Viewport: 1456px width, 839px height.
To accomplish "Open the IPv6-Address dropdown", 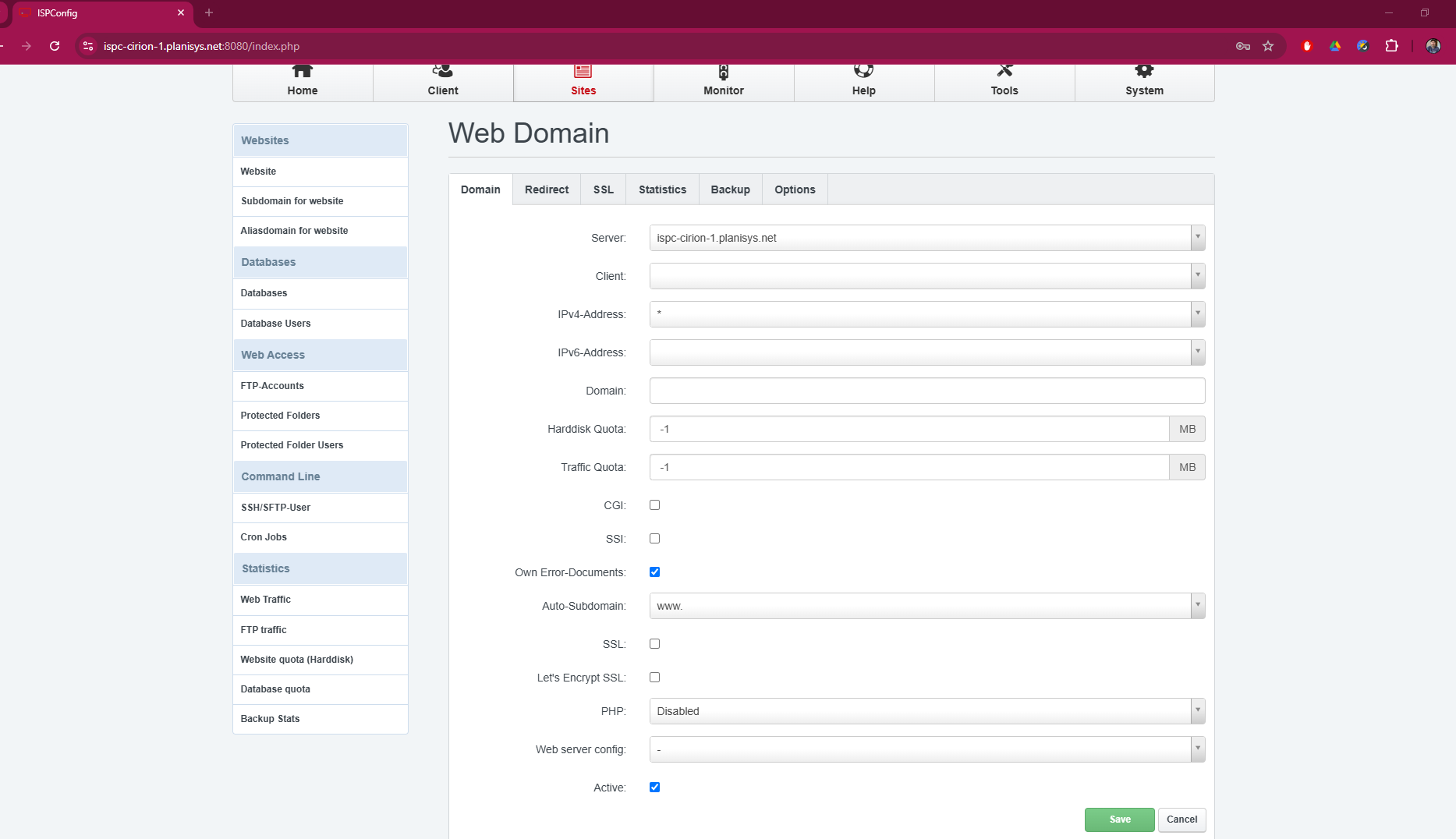I will (x=927, y=352).
